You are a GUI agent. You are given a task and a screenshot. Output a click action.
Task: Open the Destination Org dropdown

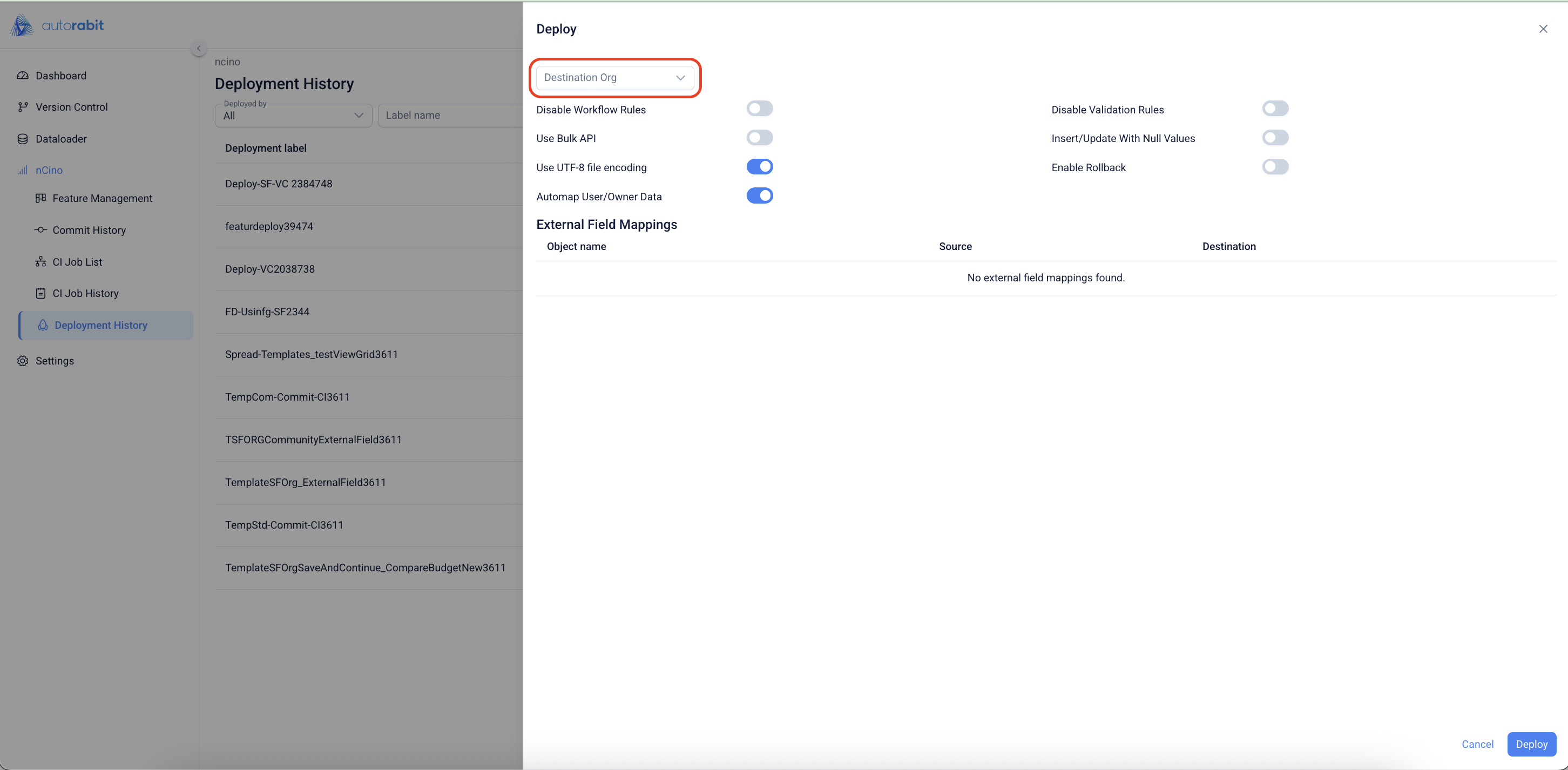(614, 77)
